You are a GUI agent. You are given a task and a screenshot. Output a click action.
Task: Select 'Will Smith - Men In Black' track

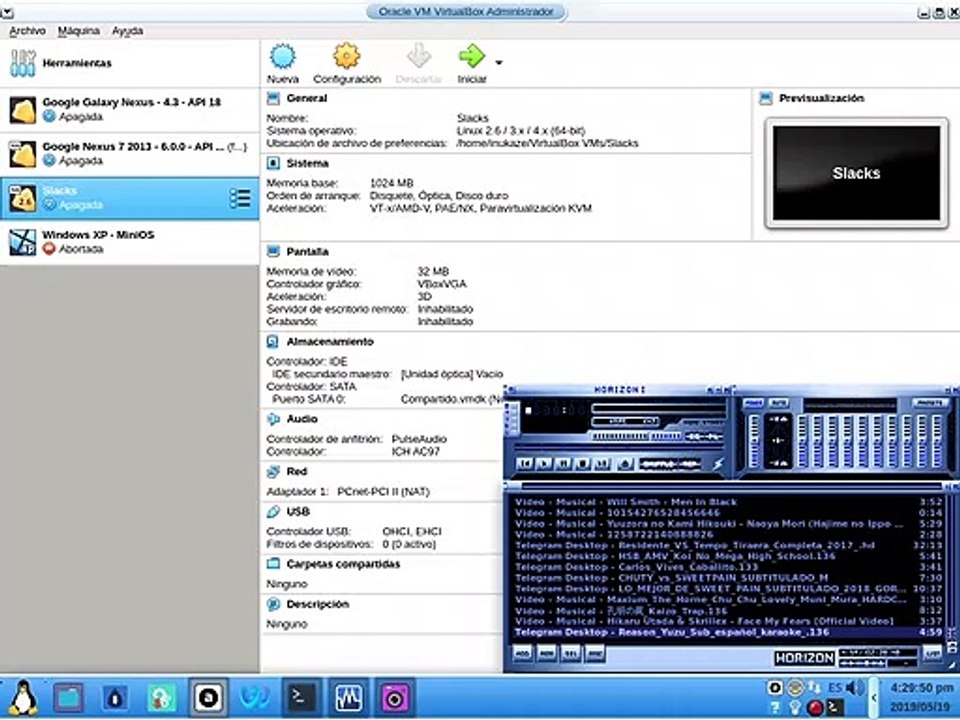tap(729, 502)
